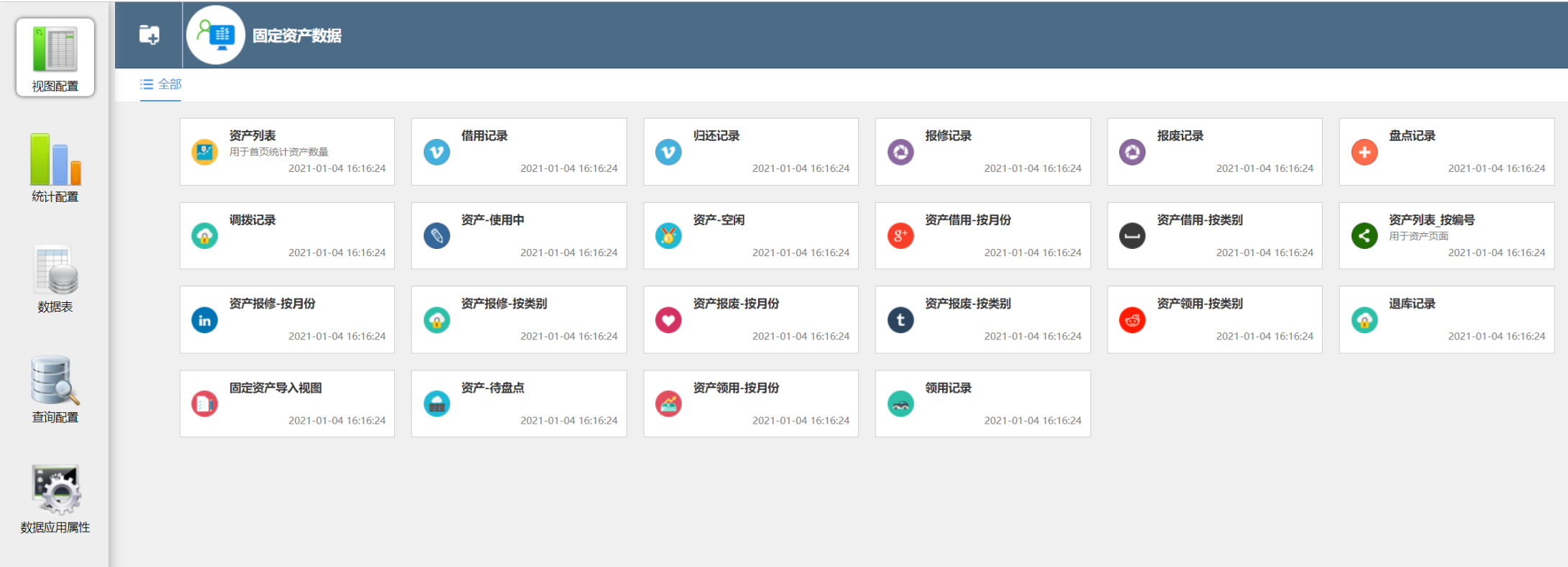
Task: Open the 资产领用-按类别 view title
Action: pos(1200,304)
